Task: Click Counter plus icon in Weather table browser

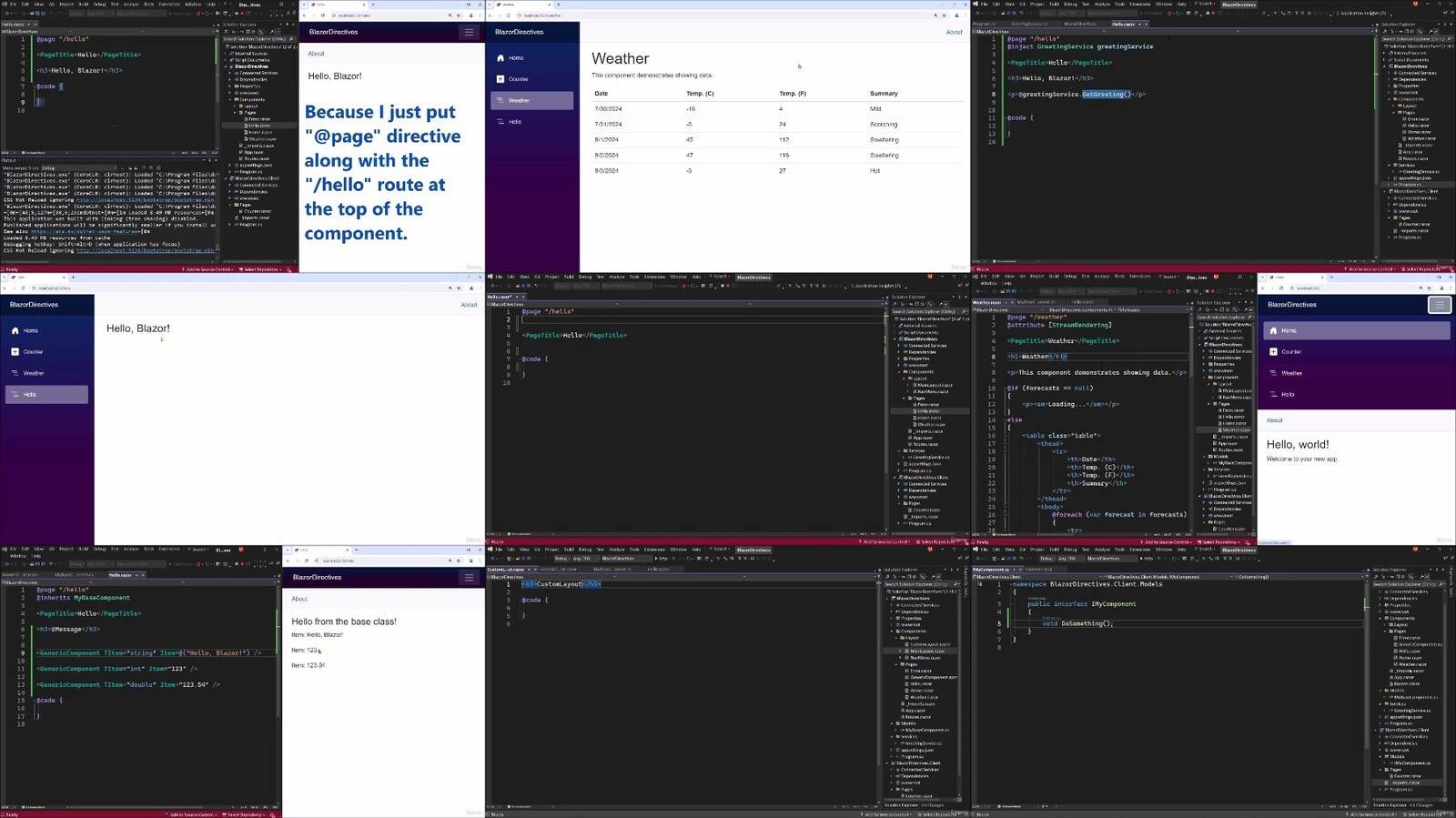Action: 500,79
